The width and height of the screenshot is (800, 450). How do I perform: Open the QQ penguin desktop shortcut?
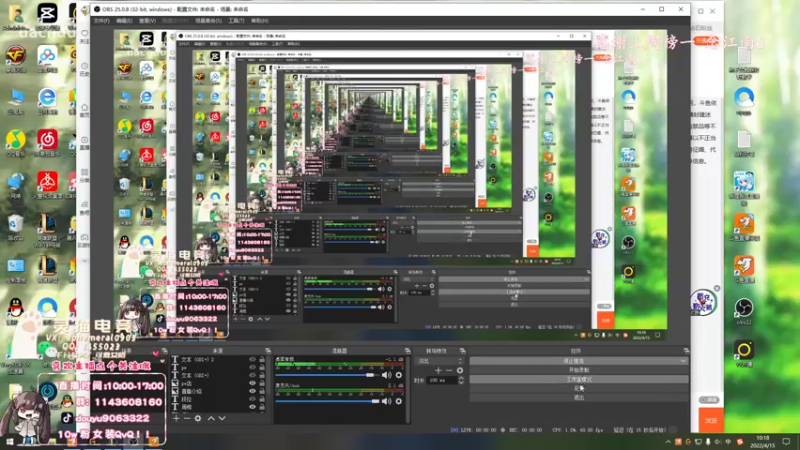(16, 310)
